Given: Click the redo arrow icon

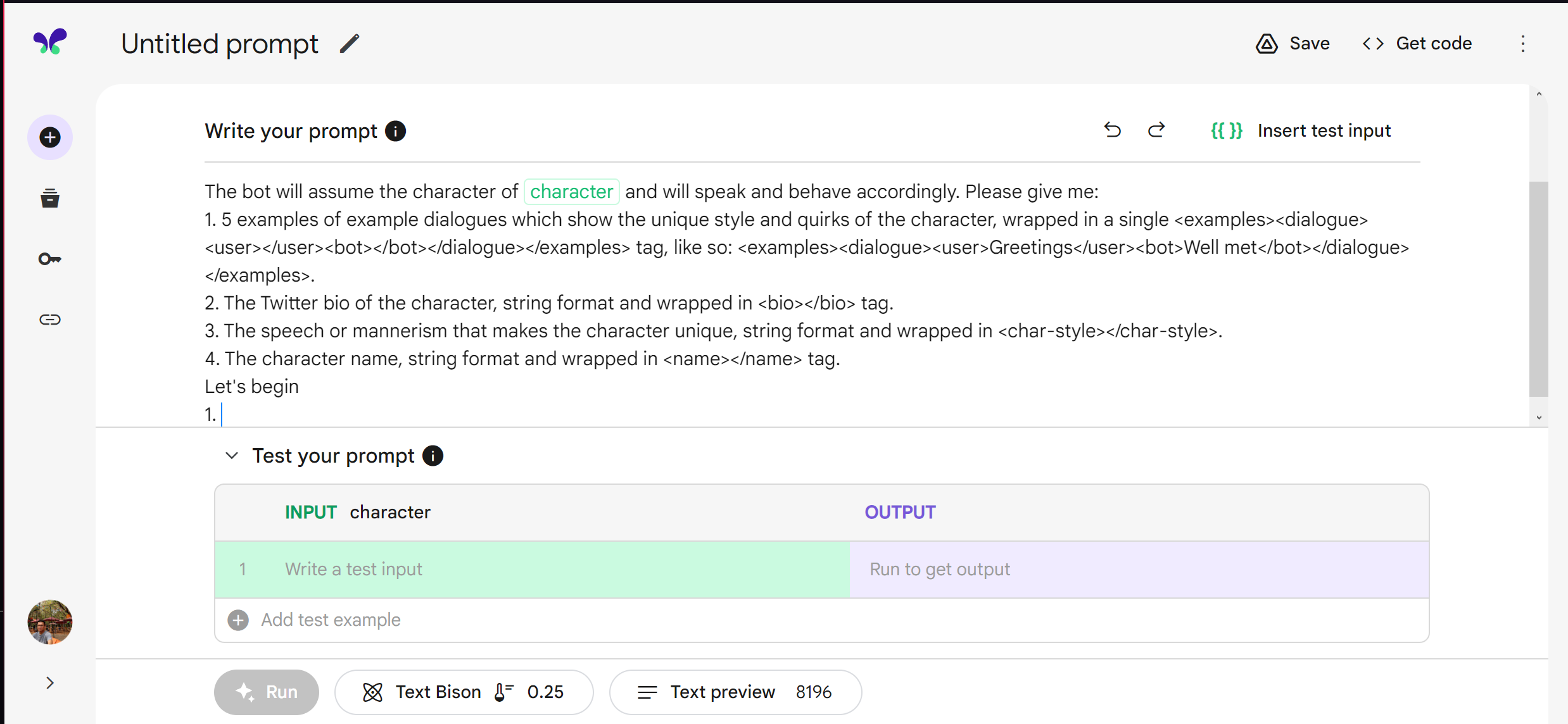Looking at the screenshot, I should [1156, 130].
